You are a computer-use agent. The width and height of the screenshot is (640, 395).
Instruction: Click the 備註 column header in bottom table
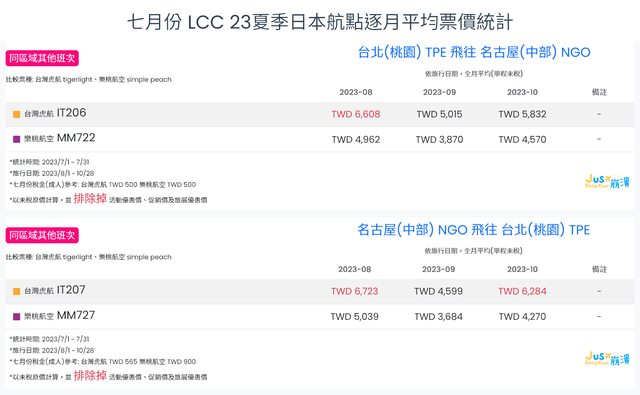coord(599,269)
